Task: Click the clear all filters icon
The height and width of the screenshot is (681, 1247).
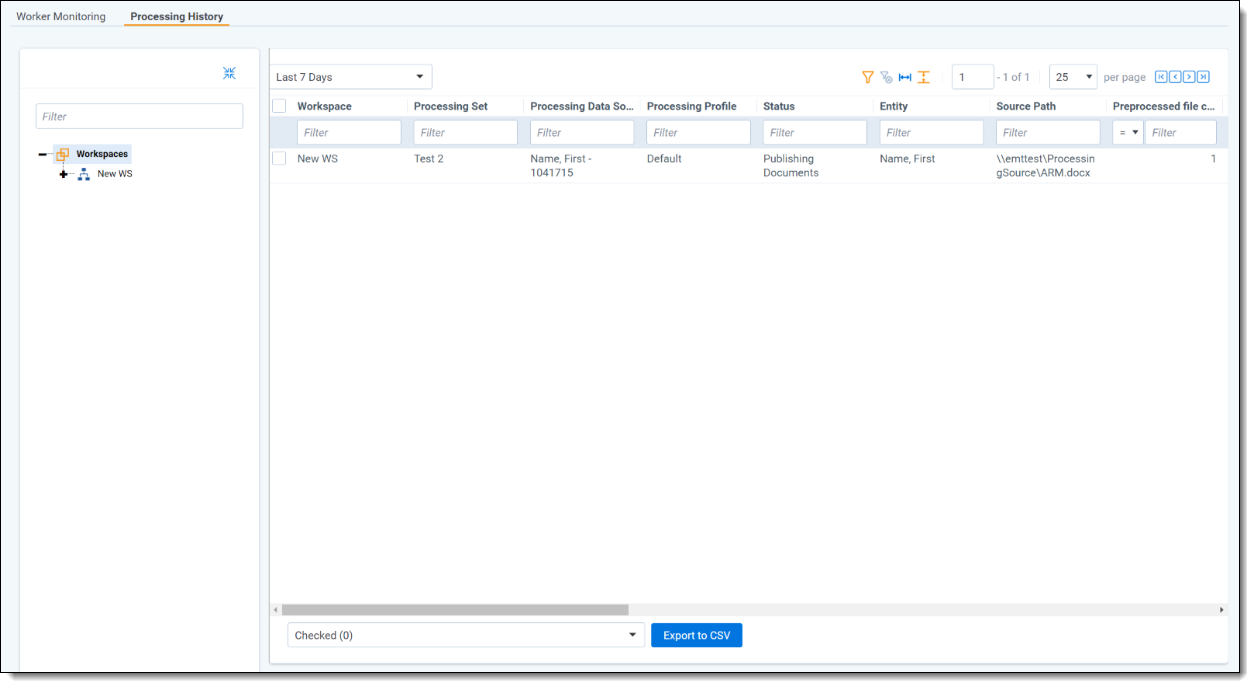Action: 886,77
